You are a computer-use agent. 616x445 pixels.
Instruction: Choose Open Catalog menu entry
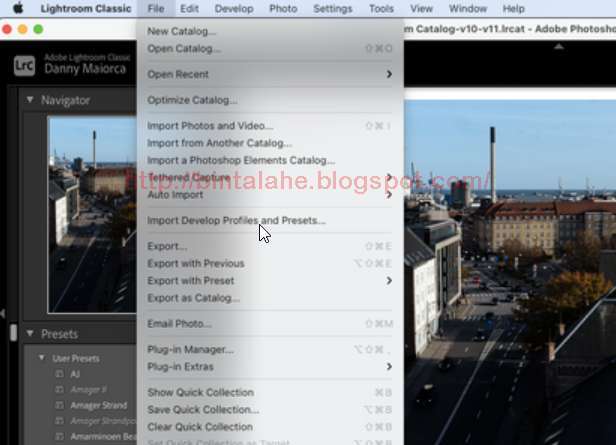pos(270,48)
